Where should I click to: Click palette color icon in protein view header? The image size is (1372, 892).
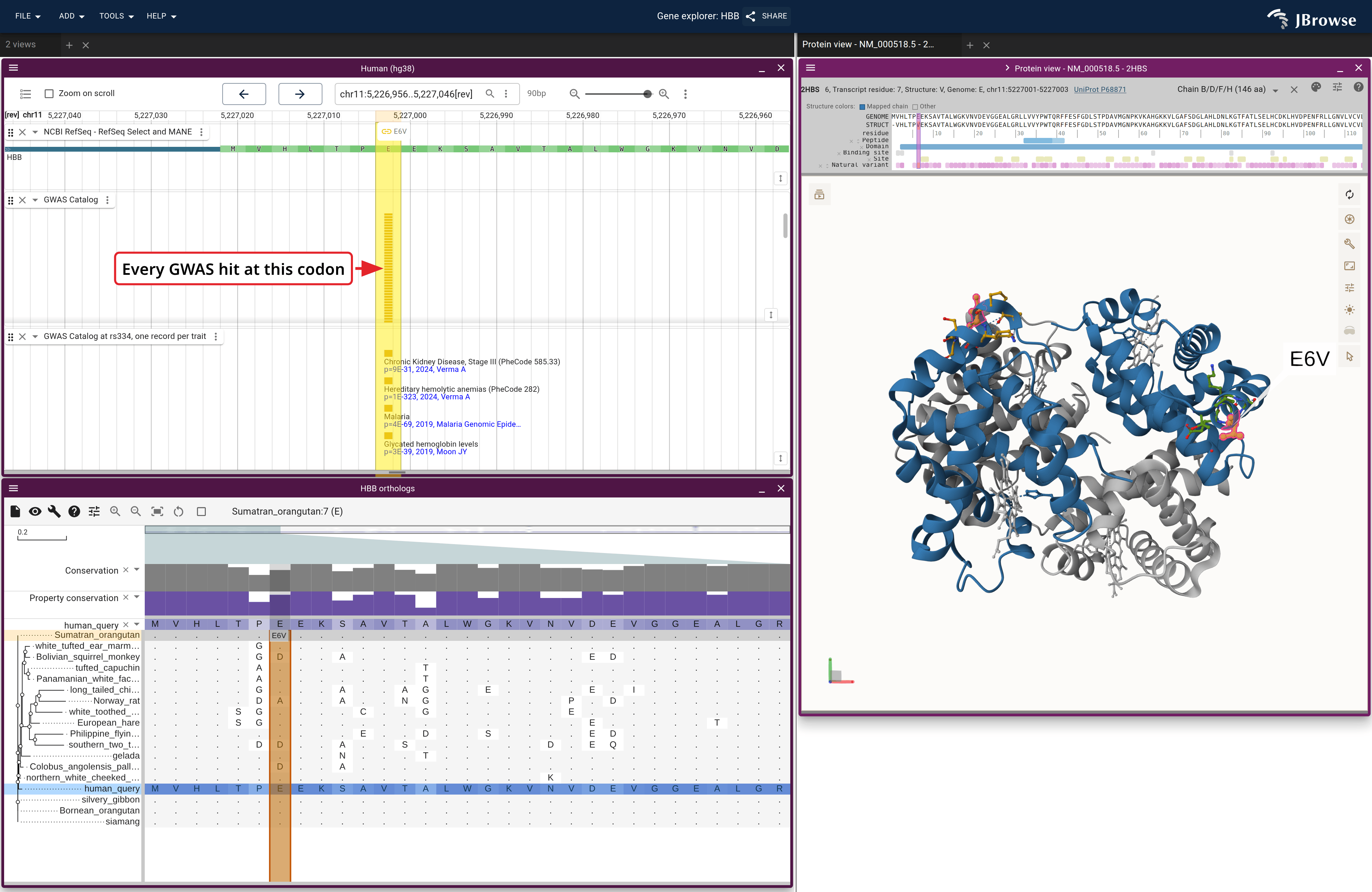pos(1315,87)
